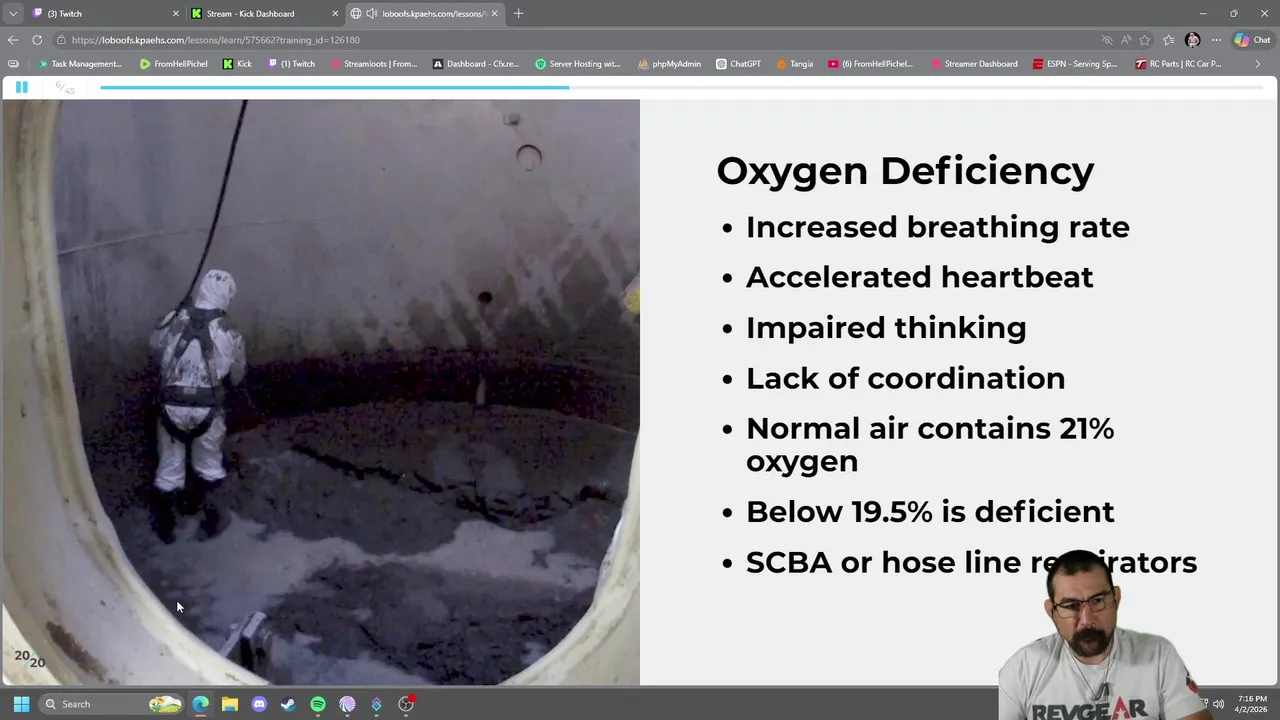
Task: Close the (3) Twitch tab
Action: (x=176, y=13)
